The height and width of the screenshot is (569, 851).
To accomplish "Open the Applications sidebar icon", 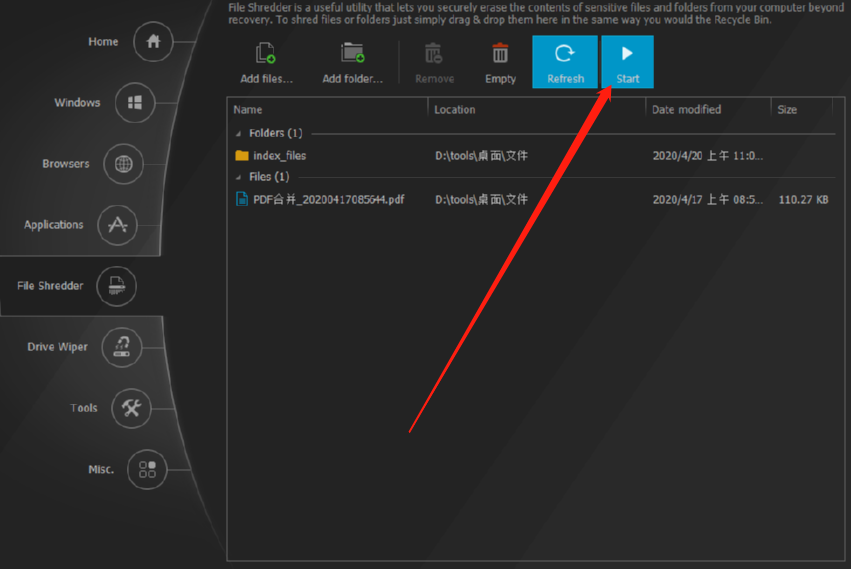I will 117,225.
